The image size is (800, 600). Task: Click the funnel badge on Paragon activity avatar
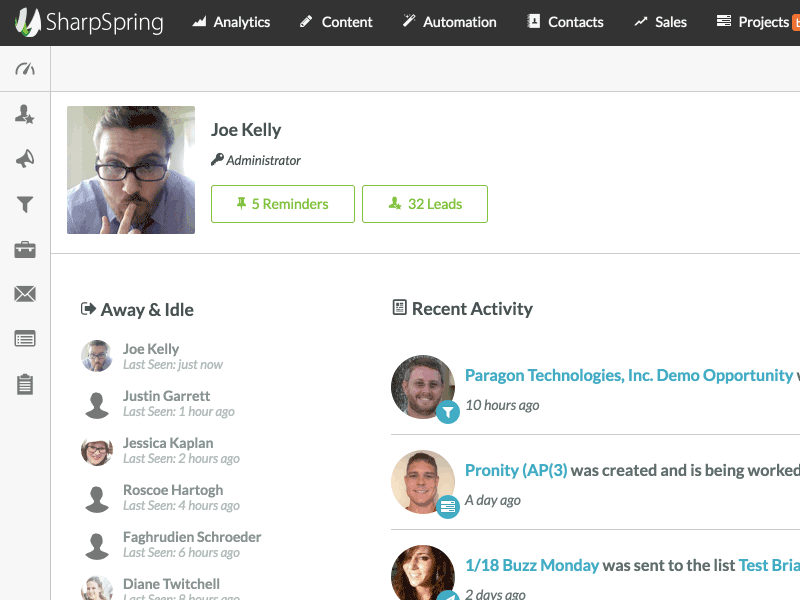click(x=447, y=412)
